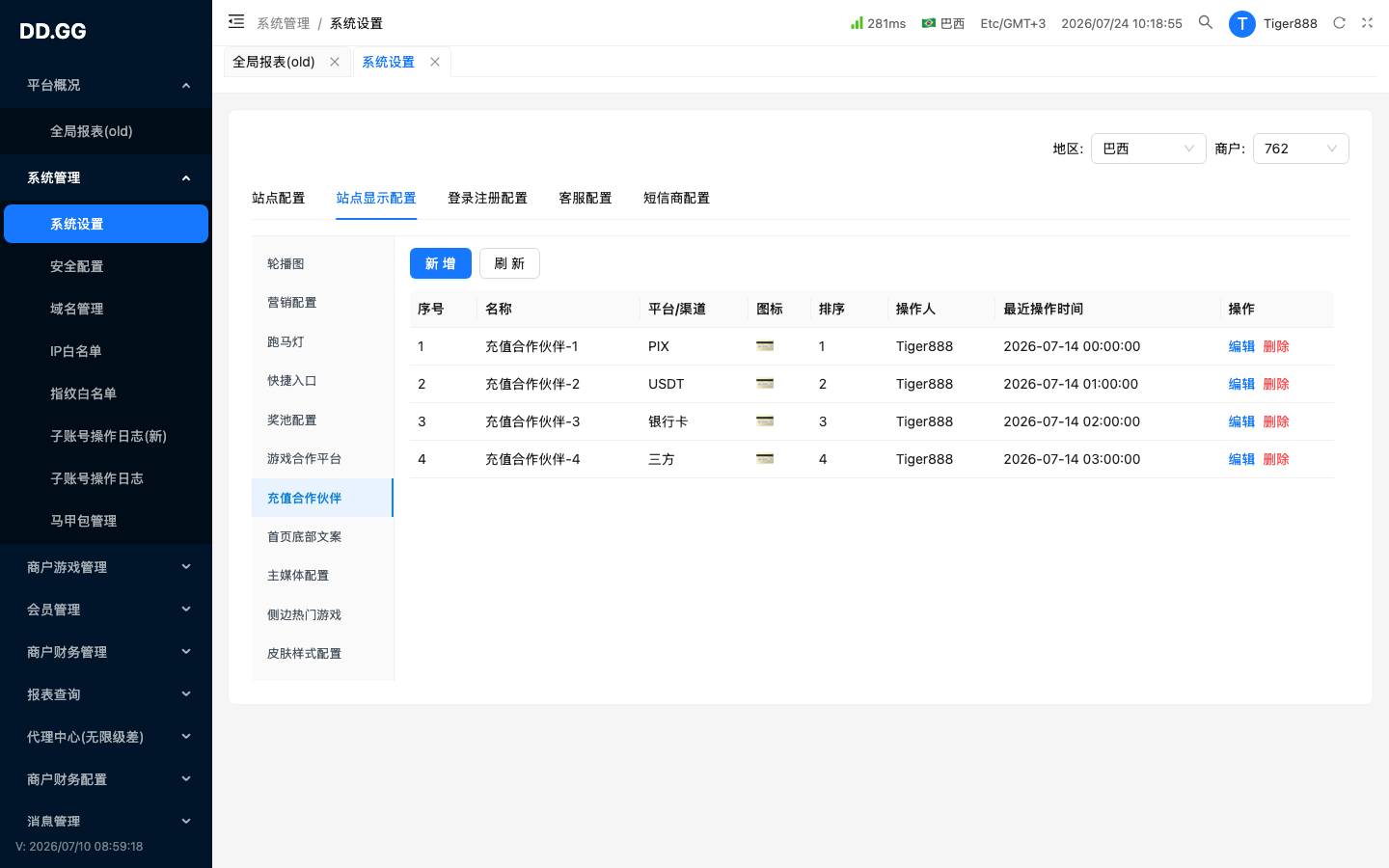Open 子账号操作日志(新) in the sidebar
Screen dimensions: 1389x868
pyautogui.click(x=106, y=436)
